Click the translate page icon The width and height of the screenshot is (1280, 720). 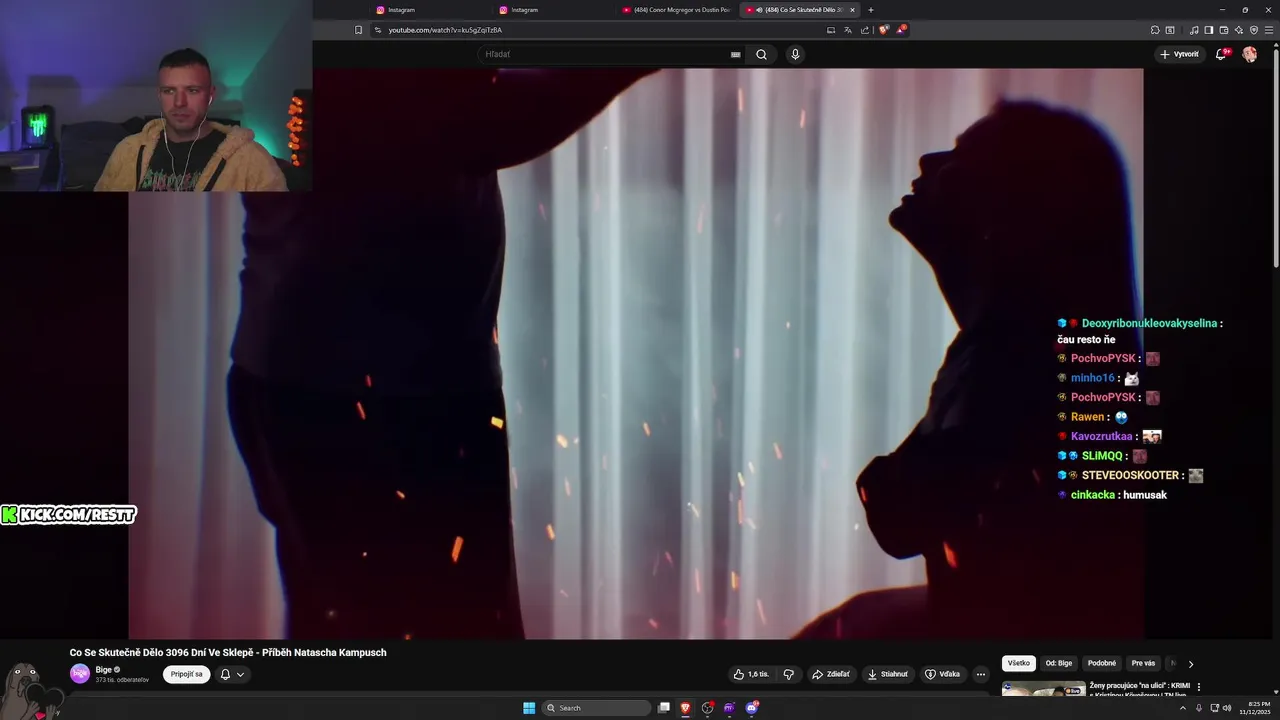coord(848,30)
